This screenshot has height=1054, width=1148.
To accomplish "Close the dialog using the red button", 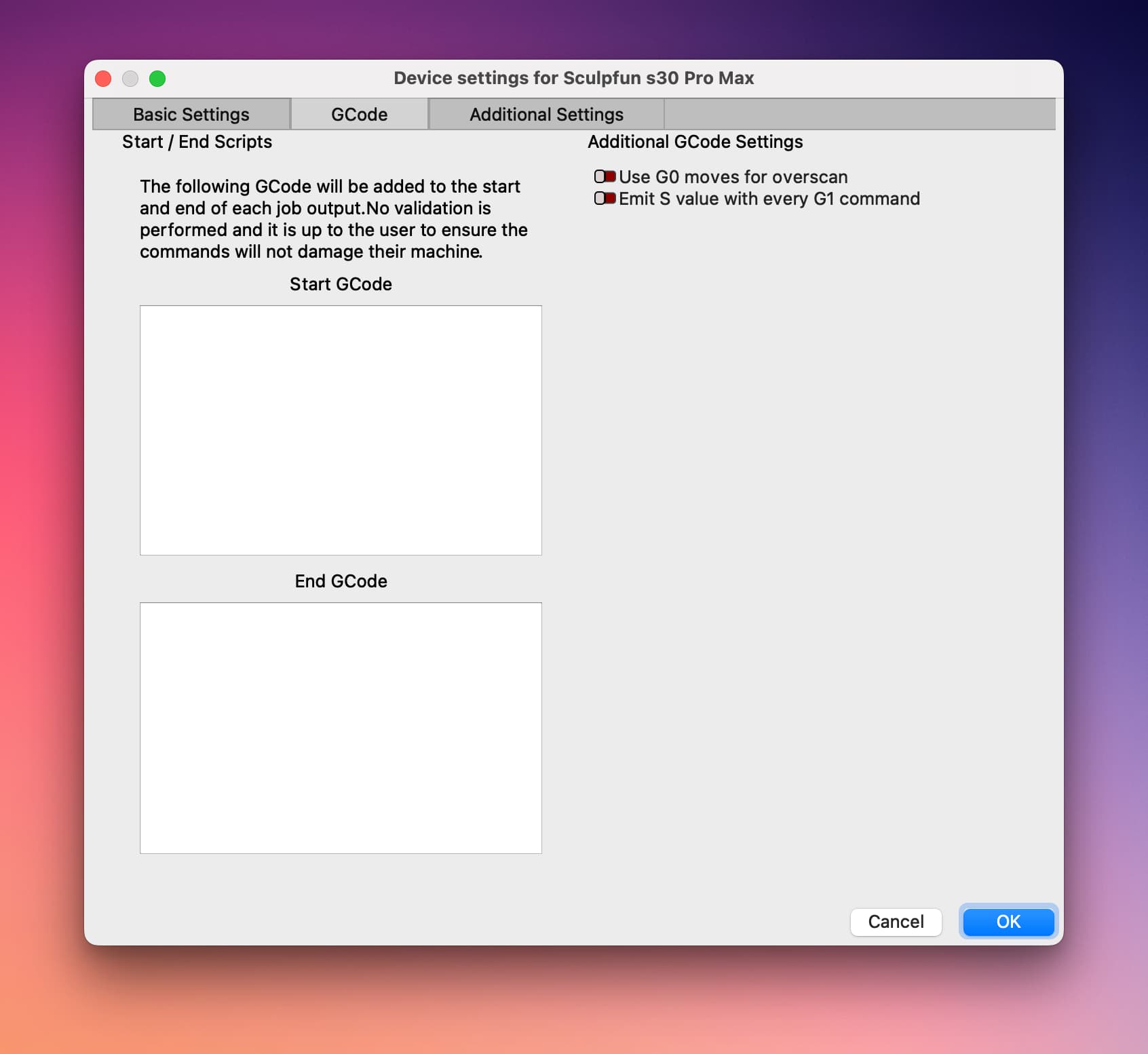I will [x=103, y=79].
